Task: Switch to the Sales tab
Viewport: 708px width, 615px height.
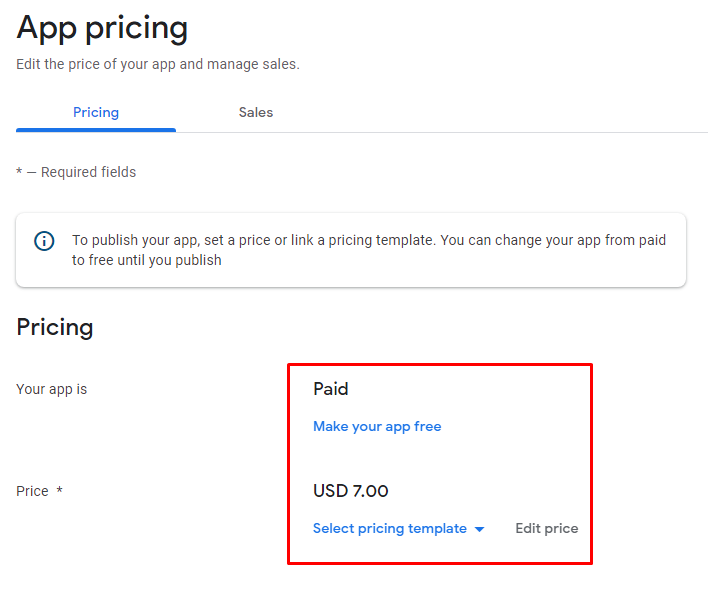Action: (x=256, y=112)
